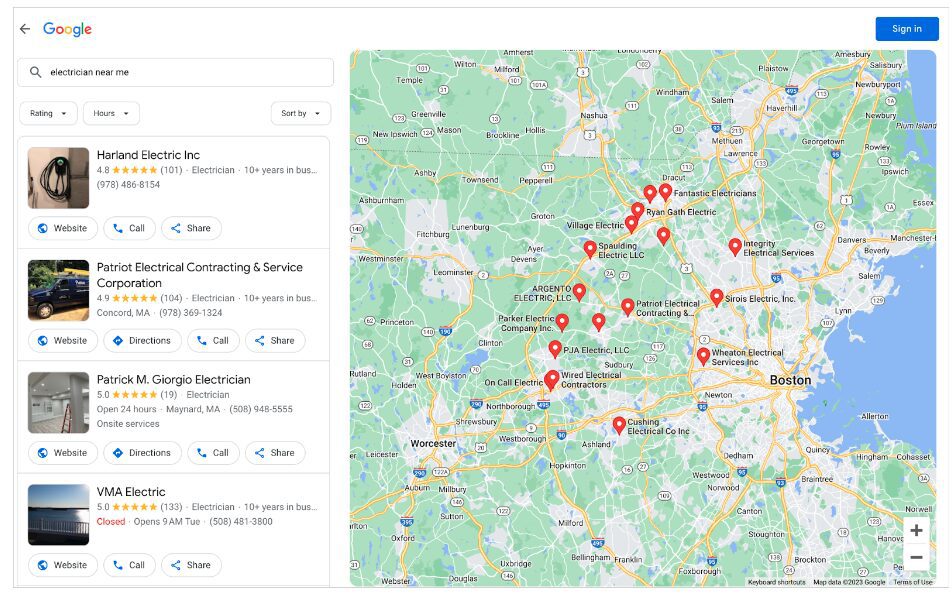Select Patriot Electrical Contracting map pin
This screenshot has width=952, height=597.
[628, 307]
